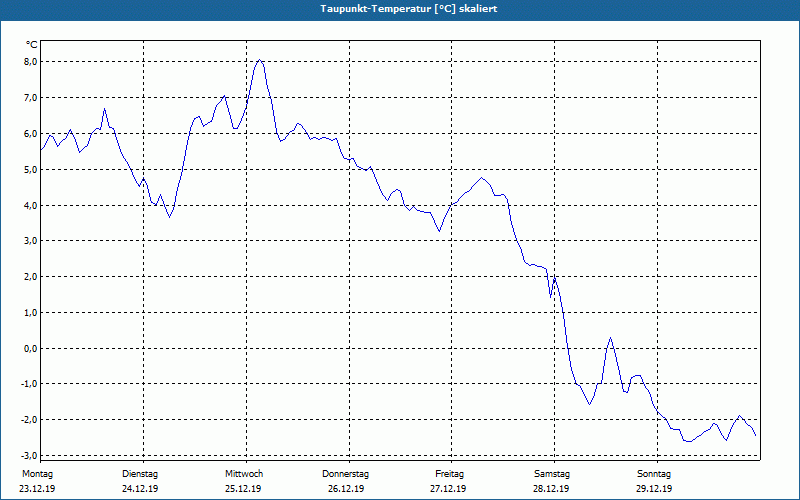The image size is (800, 500).
Task: Click the Donnerstag day label
Action: pos(345,474)
